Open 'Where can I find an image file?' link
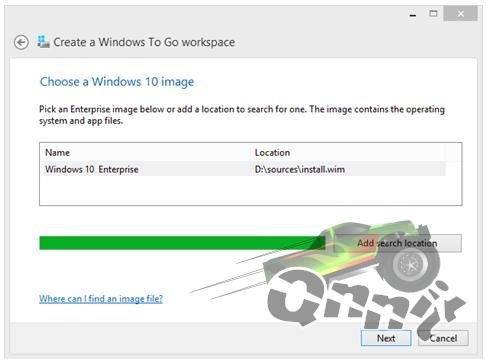Image resolution: width=489 pixels, height=362 pixels. [101, 299]
